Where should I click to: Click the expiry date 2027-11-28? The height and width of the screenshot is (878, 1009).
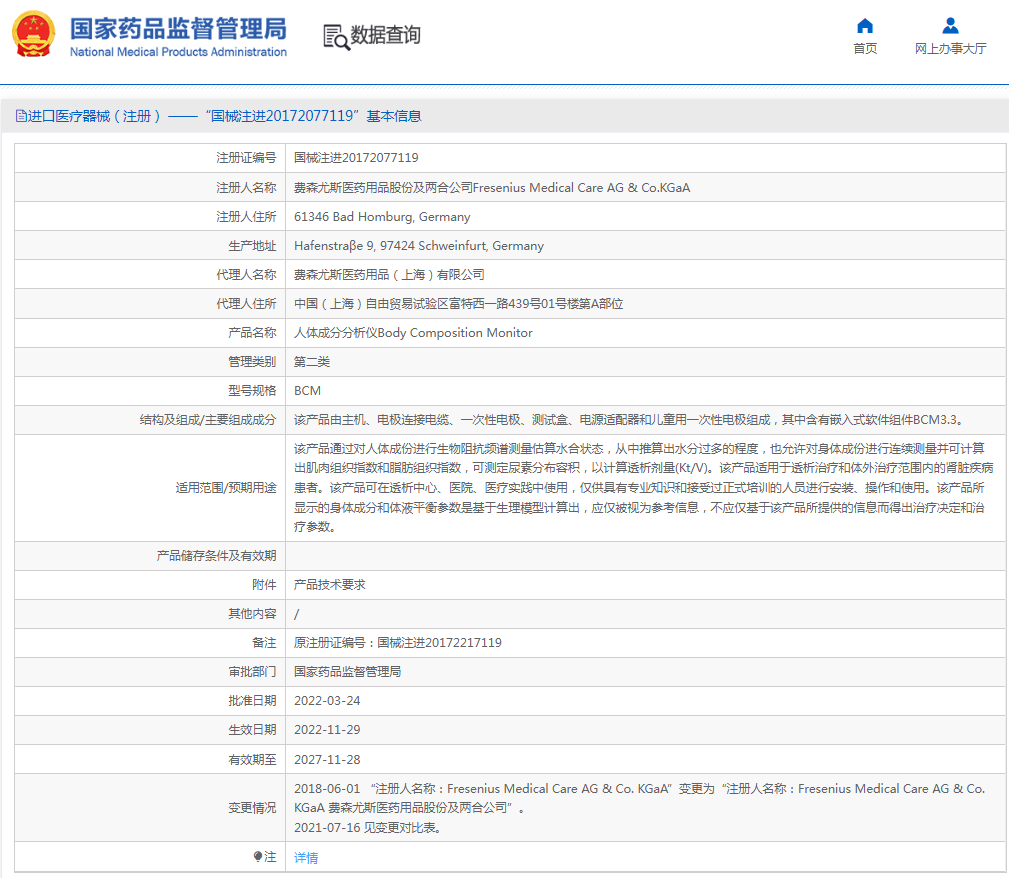(x=327, y=760)
